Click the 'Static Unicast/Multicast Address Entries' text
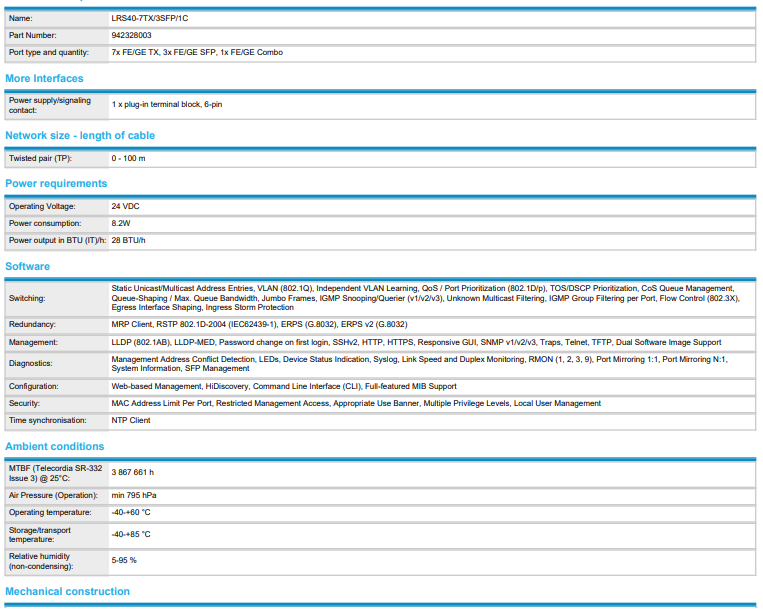 pos(182,289)
